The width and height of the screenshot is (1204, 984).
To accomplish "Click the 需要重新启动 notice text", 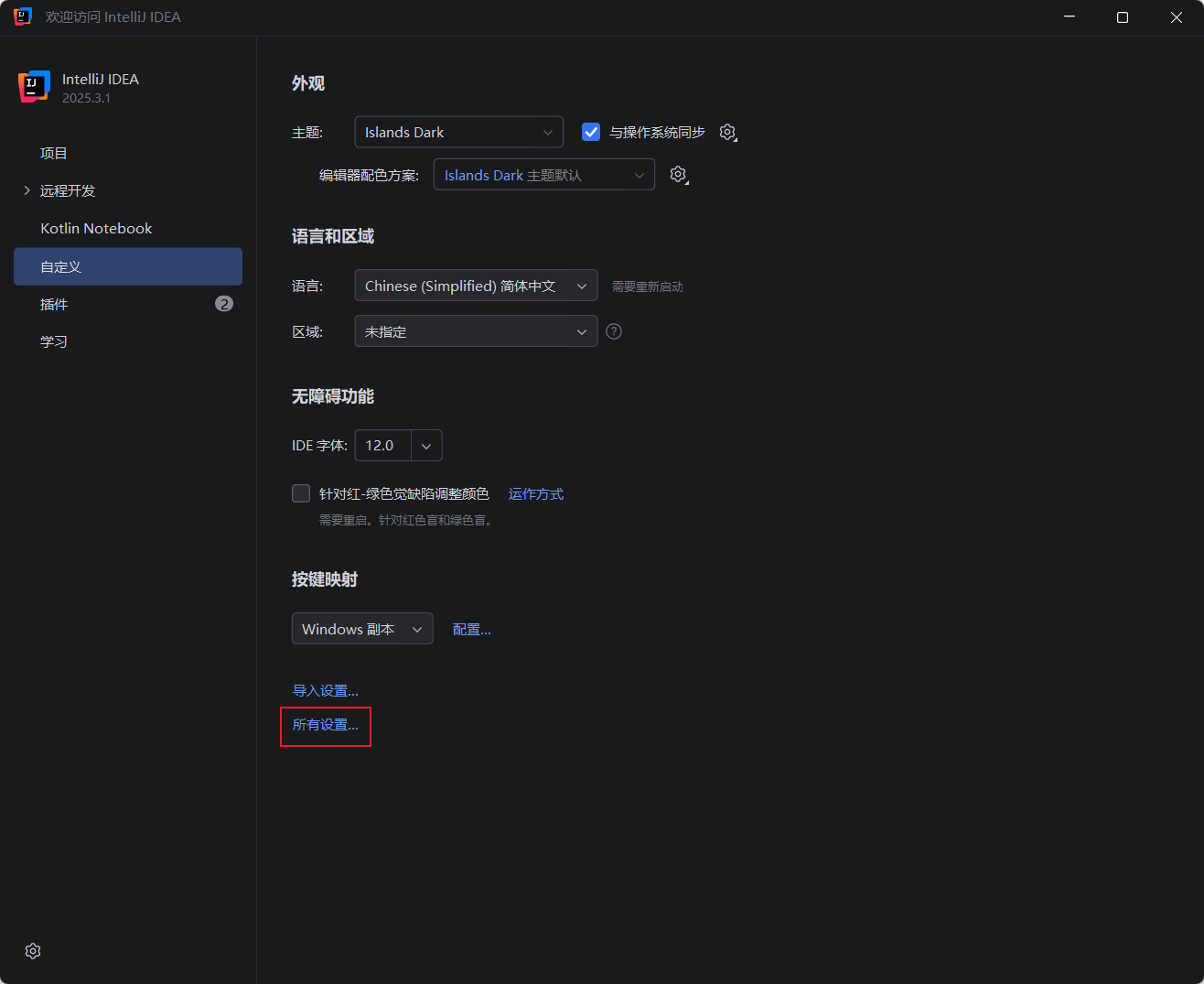I will point(648,287).
